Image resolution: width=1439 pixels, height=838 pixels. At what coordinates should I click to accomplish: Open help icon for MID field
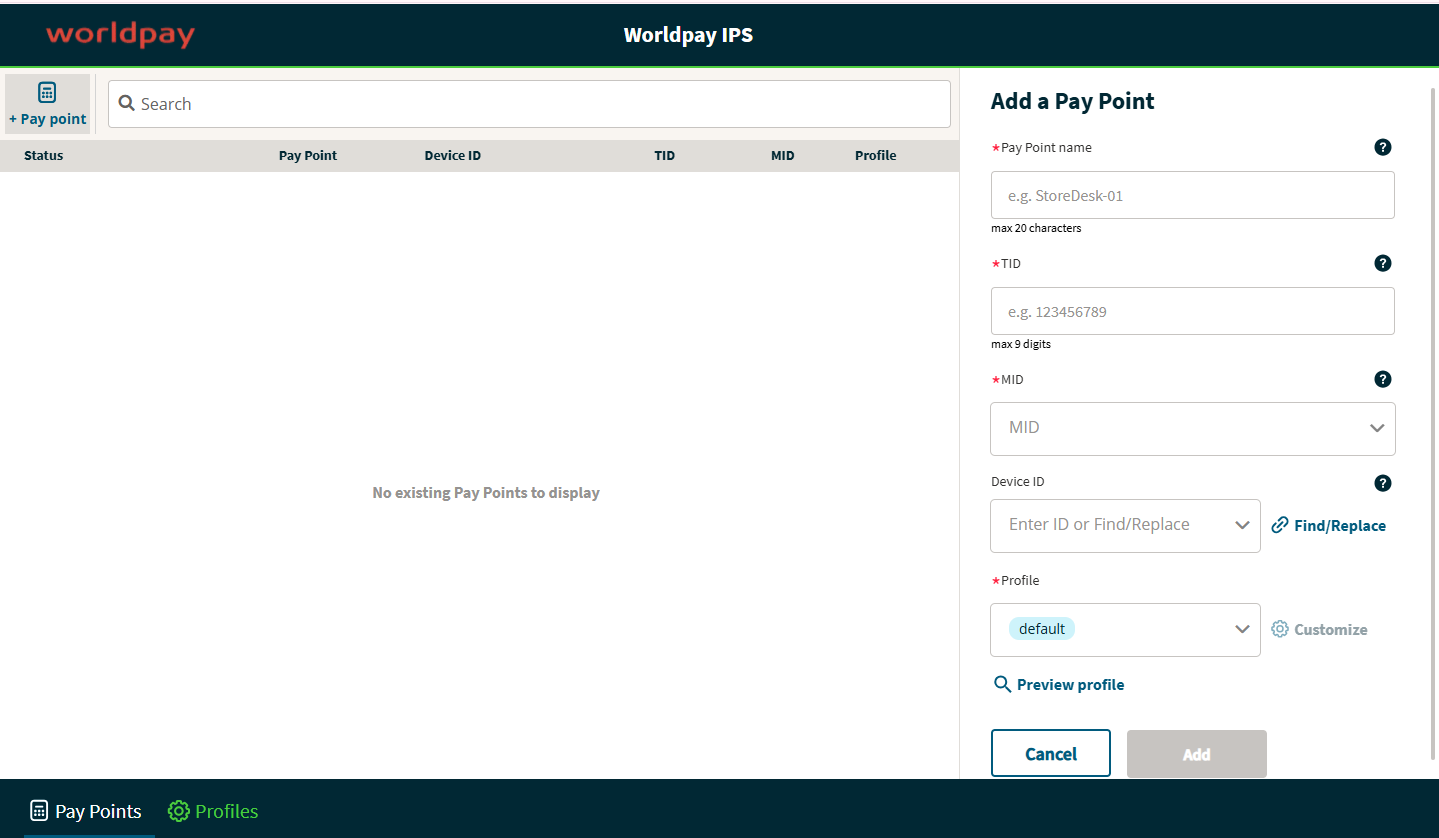point(1382,380)
